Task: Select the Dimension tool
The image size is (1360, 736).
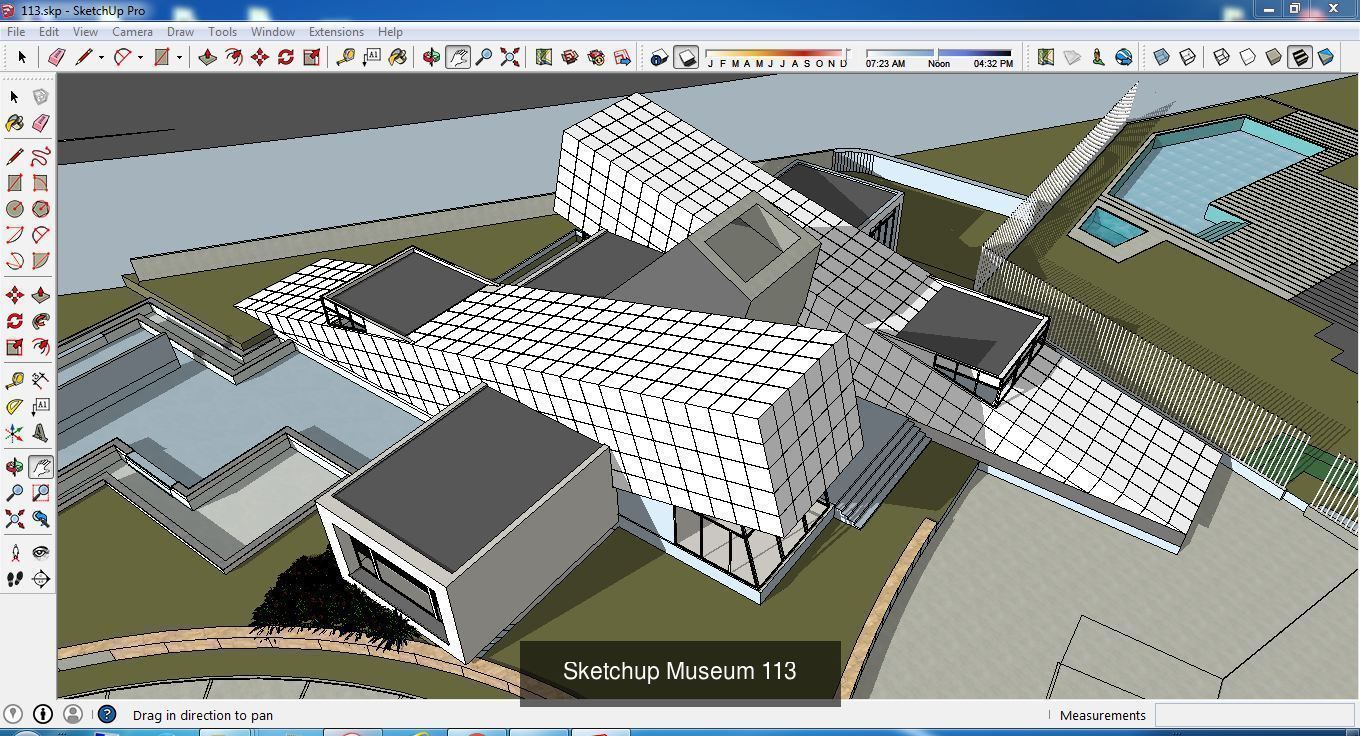Action: coord(41,381)
